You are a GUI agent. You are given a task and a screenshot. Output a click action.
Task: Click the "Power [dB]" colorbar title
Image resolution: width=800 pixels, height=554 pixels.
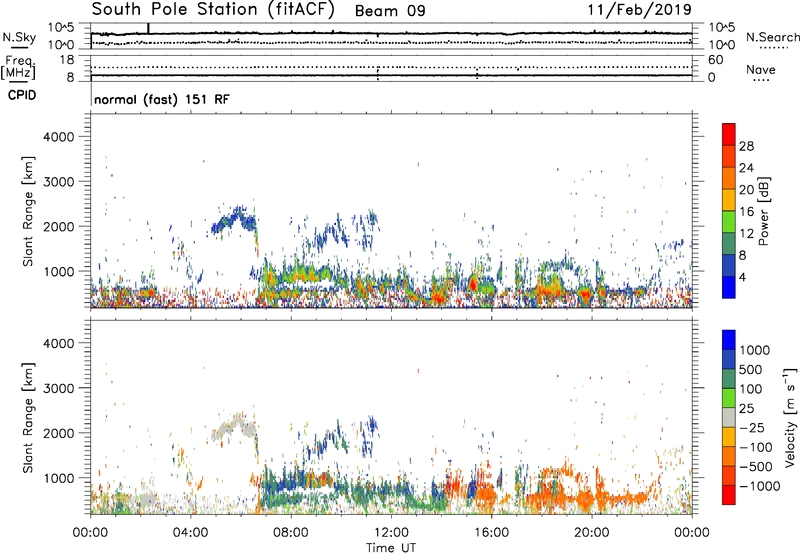763,211
